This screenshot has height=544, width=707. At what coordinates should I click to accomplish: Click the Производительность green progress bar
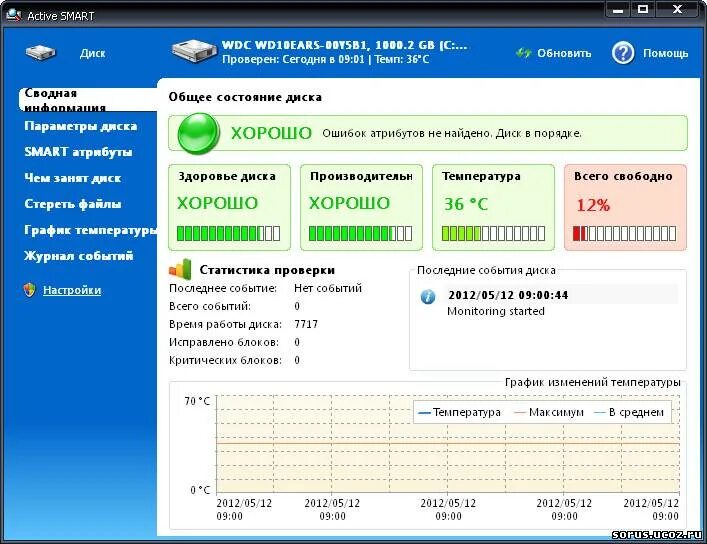click(361, 233)
